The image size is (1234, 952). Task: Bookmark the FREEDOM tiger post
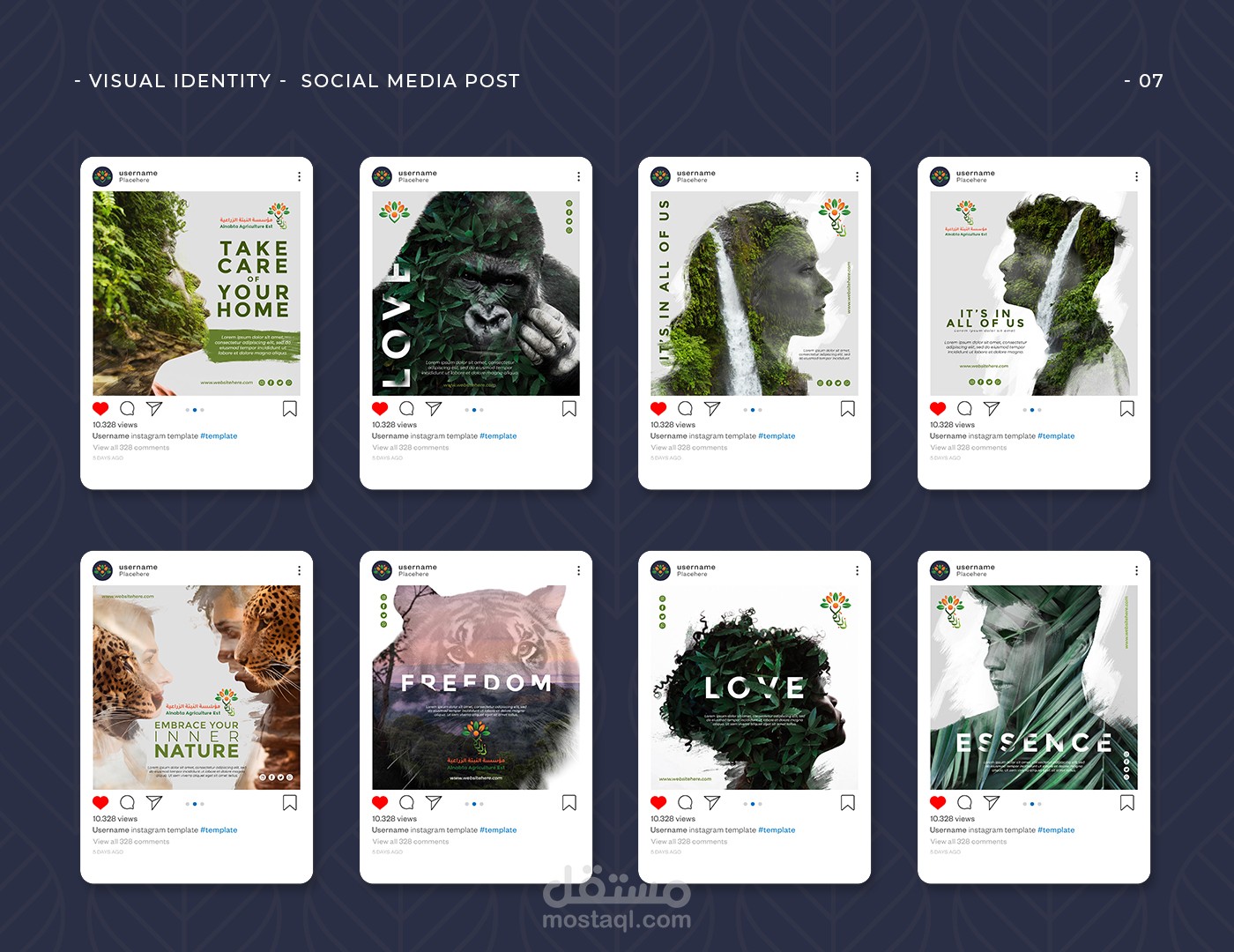(x=569, y=803)
